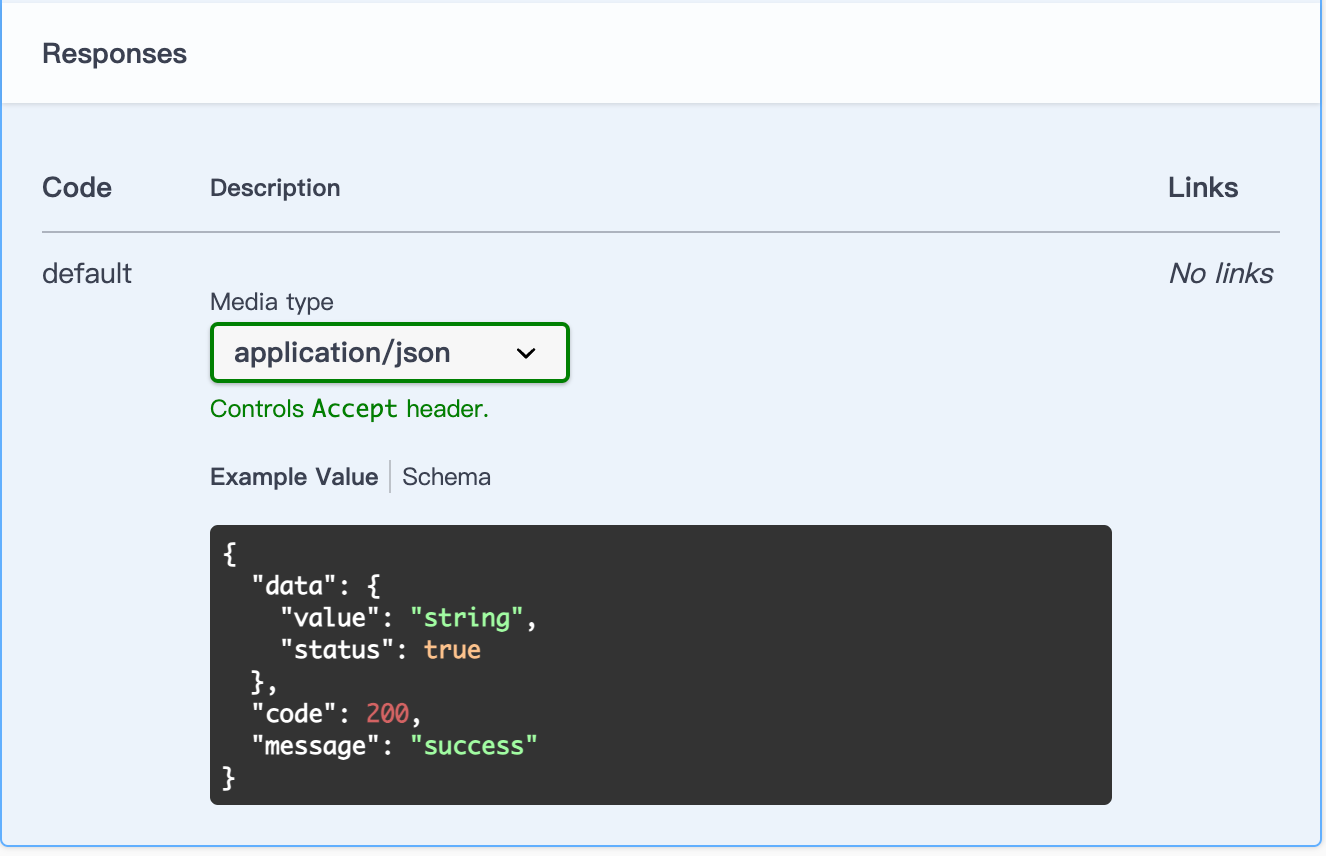Viewport: 1326px width, 856px height.
Task: Select the Example Value tab
Action: tap(294, 477)
